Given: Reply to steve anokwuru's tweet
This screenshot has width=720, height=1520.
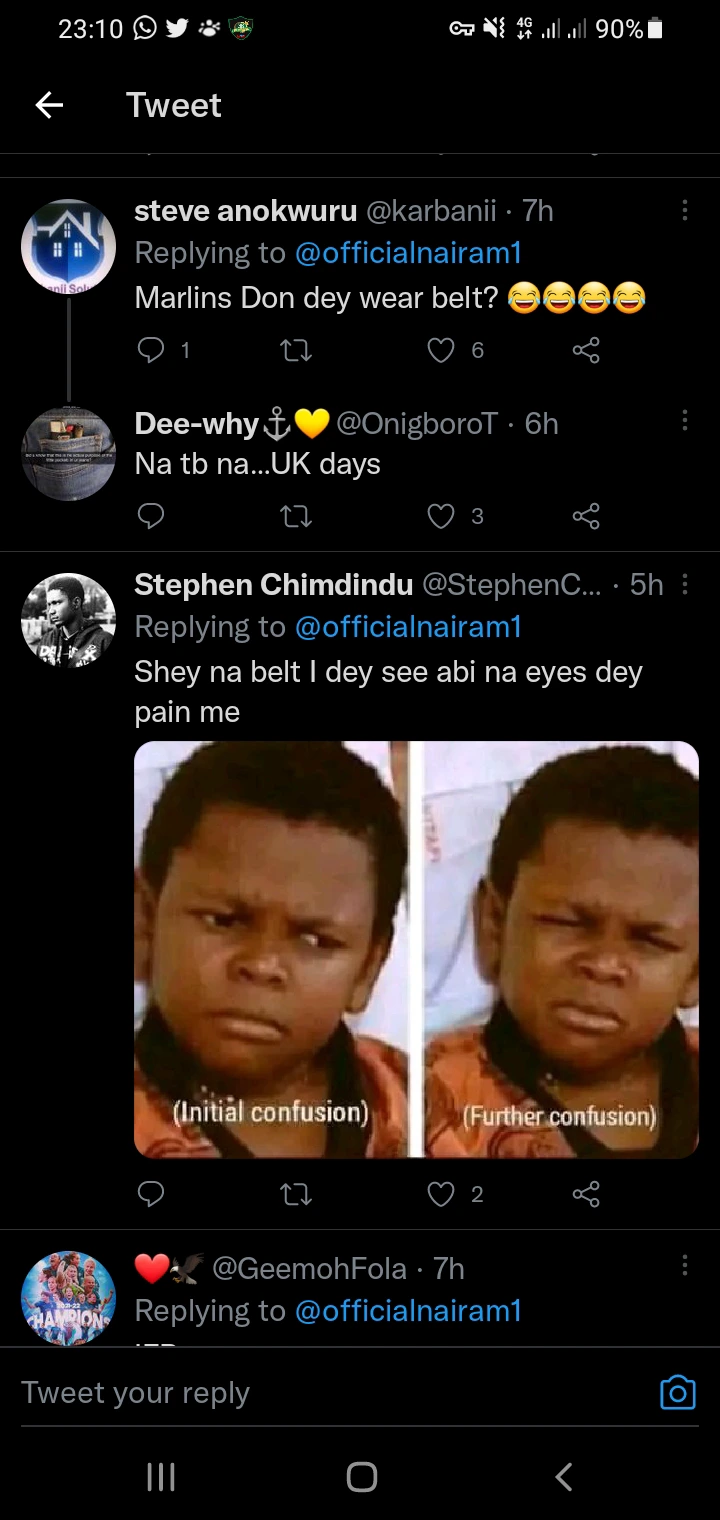Looking at the screenshot, I should click(x=150, y=349).
